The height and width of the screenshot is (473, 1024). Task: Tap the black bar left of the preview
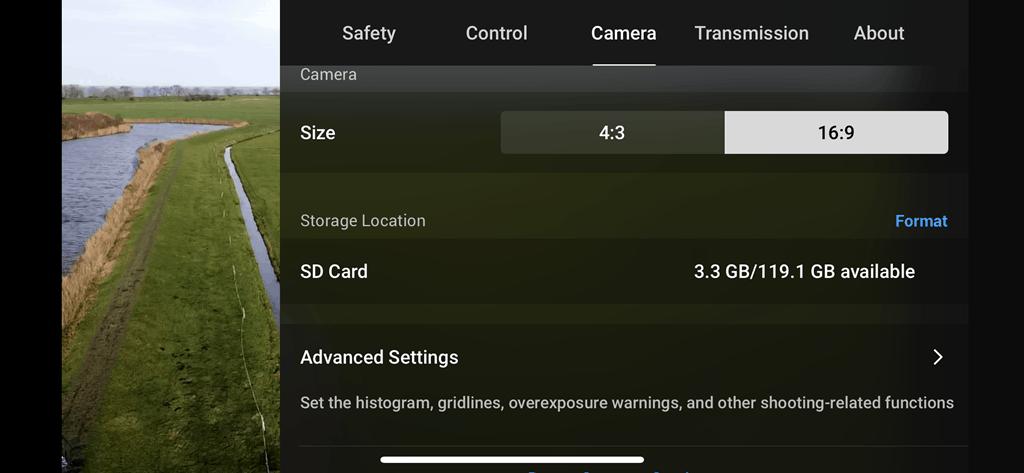pos(30,236)
